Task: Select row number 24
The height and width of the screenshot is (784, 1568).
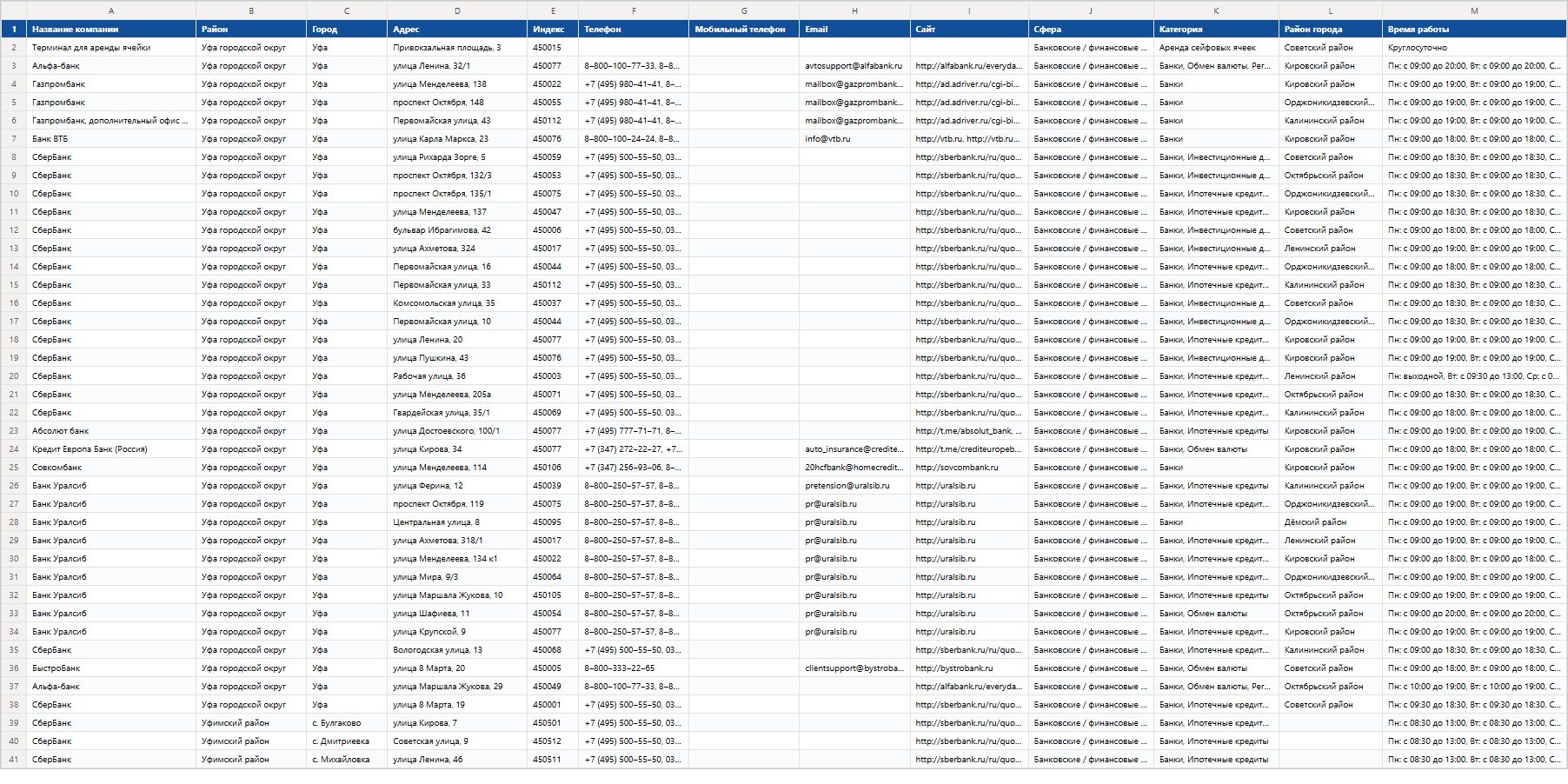Action: [14, 449]
